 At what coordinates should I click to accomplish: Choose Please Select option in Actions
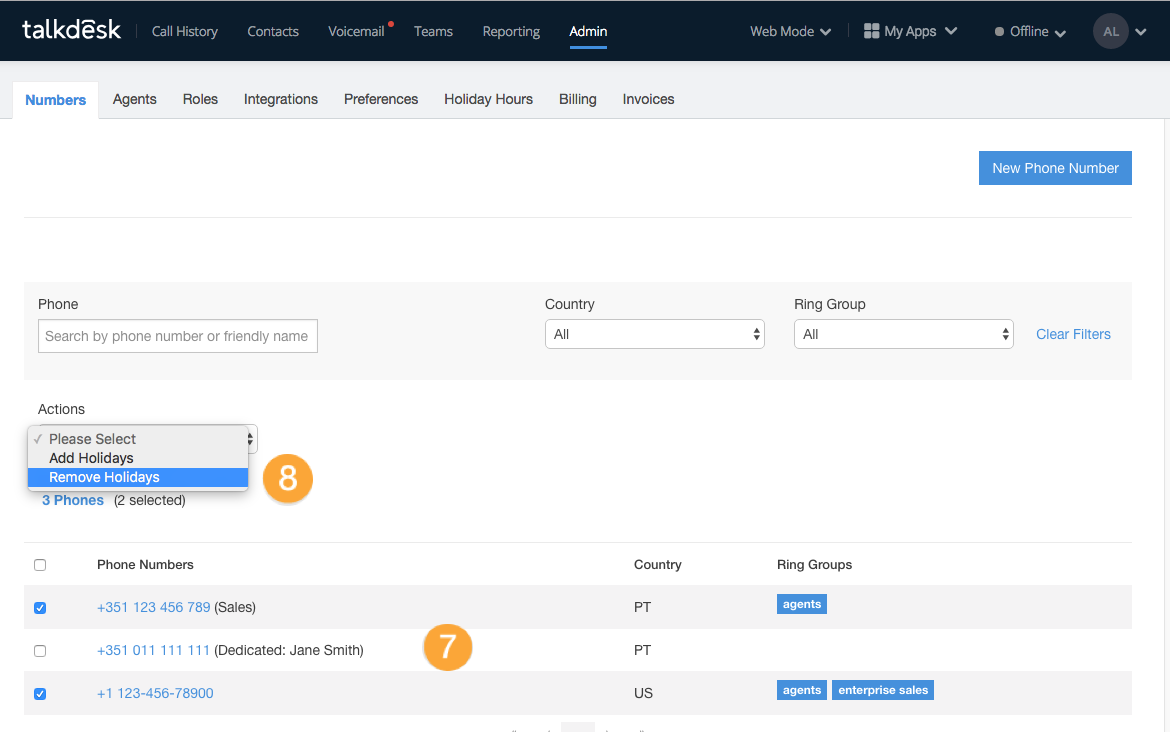[x=138, y=439]
